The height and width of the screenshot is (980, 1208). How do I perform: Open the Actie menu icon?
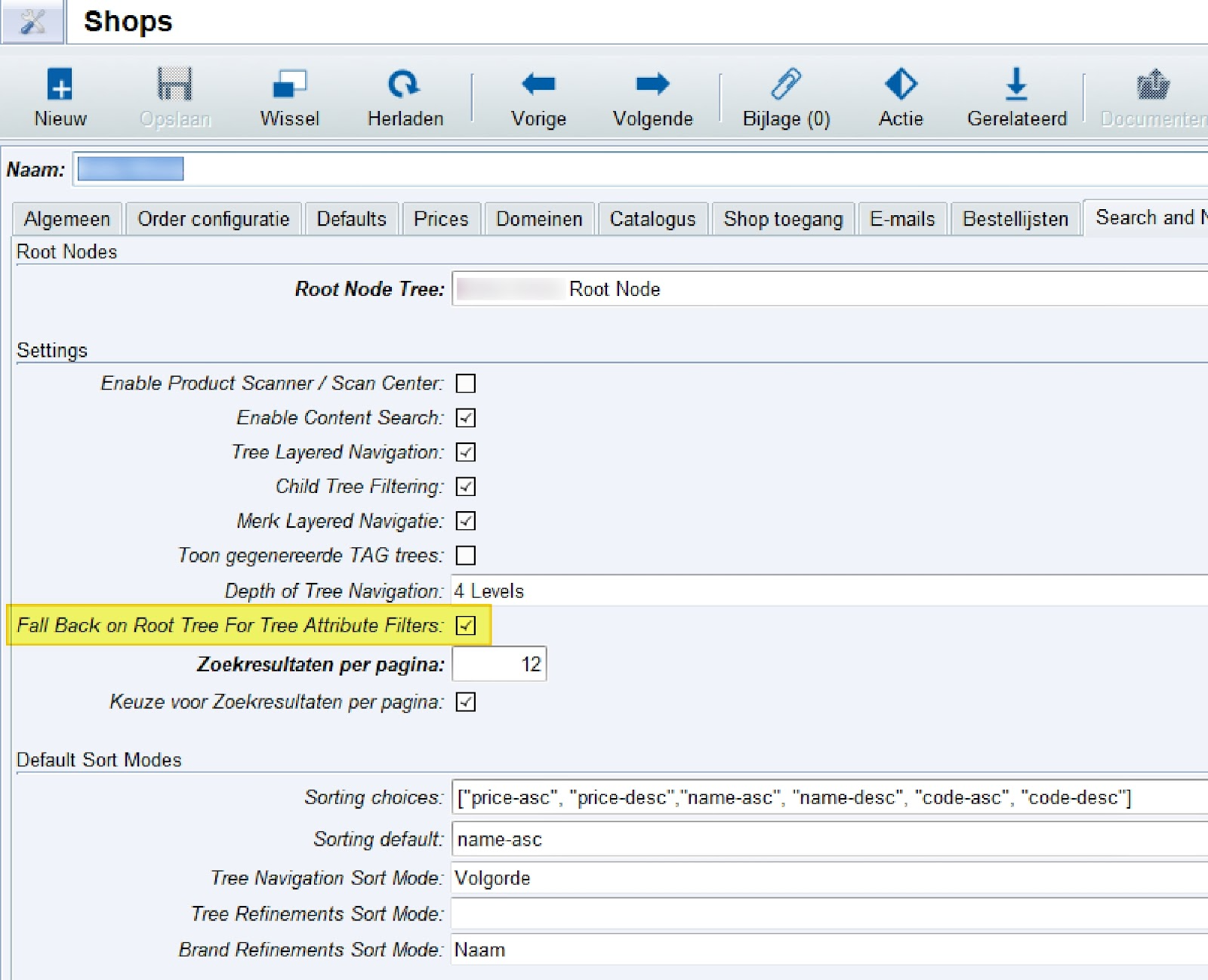coord(901,85)
